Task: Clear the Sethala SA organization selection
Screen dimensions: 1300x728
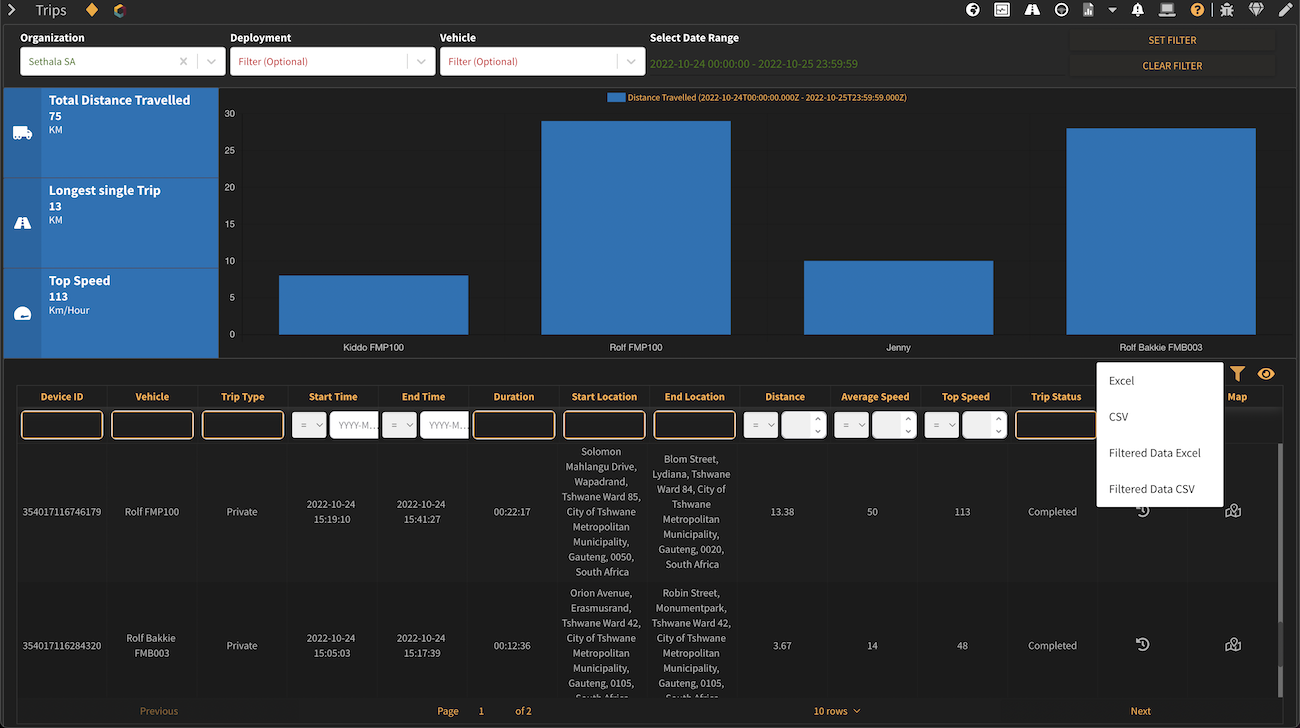Action: tap(183, 62)
